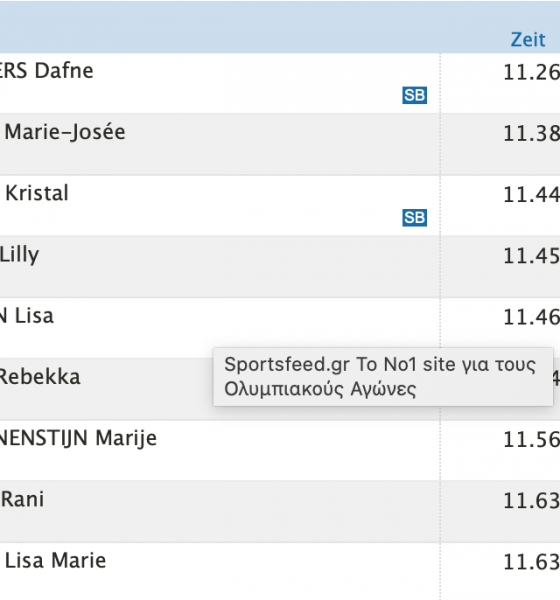Click the SB badge in Kristal's row
The width and height of the screenshot is (560, 600).
(415, 218)
